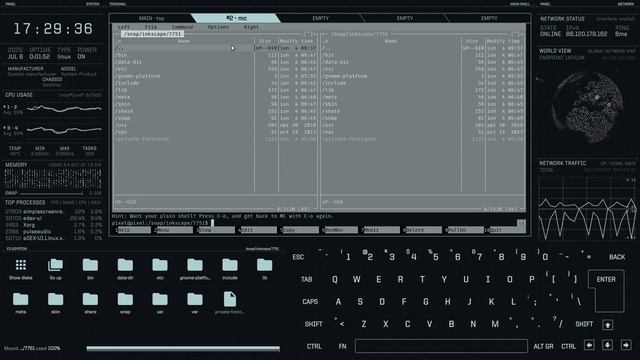
Task: Toggle the left SHIFT key beside Z
Action: pyautogui.click(x=313, y=324)
